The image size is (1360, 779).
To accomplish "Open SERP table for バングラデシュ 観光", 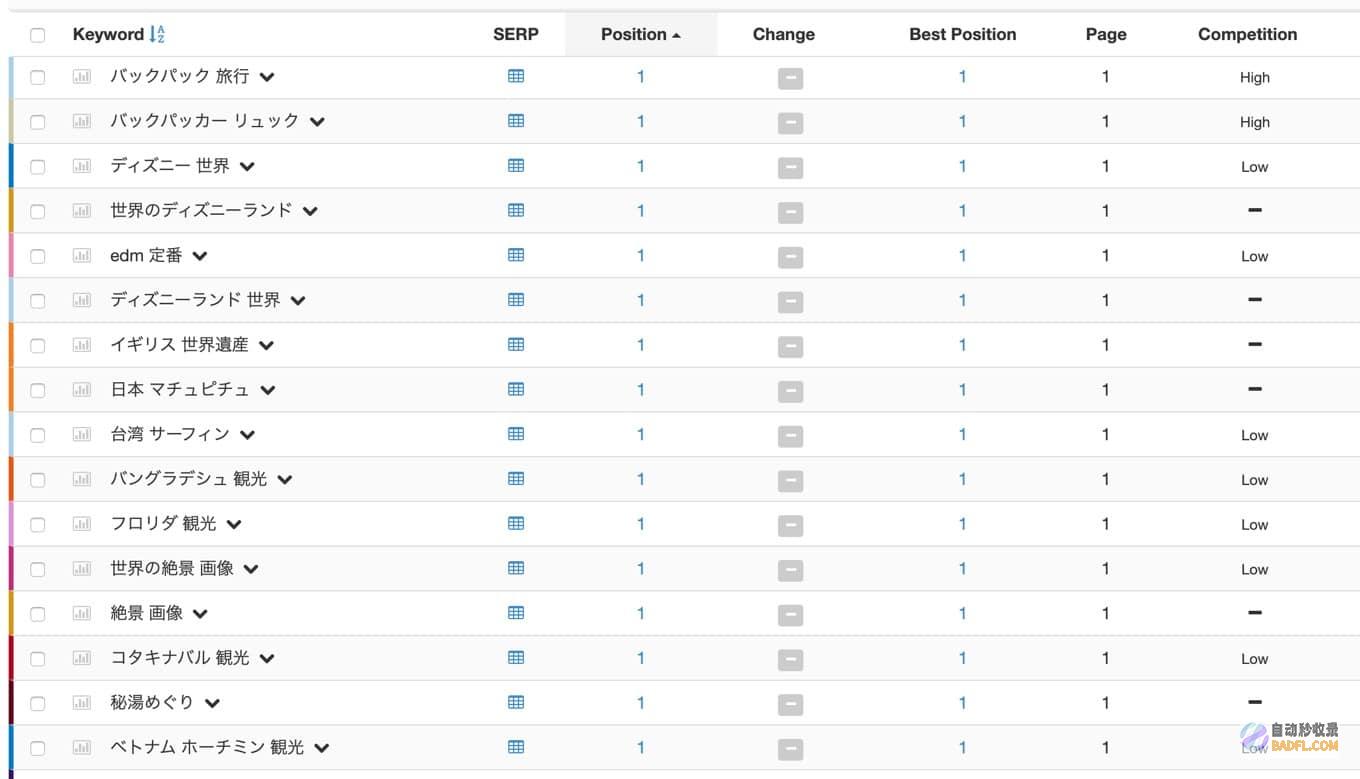I will [516, 478].
